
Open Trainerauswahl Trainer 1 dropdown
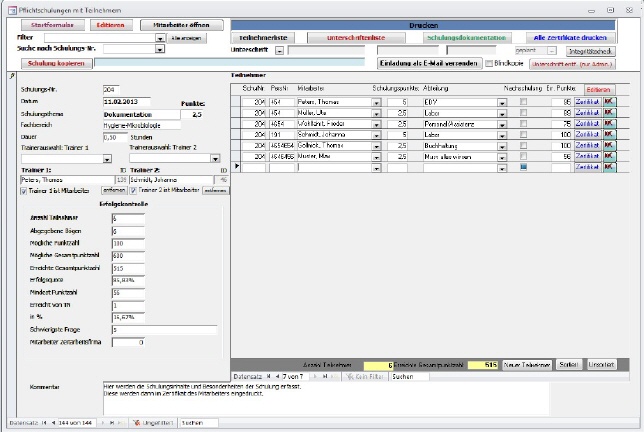pyautogui.click(x=107, y=159)
